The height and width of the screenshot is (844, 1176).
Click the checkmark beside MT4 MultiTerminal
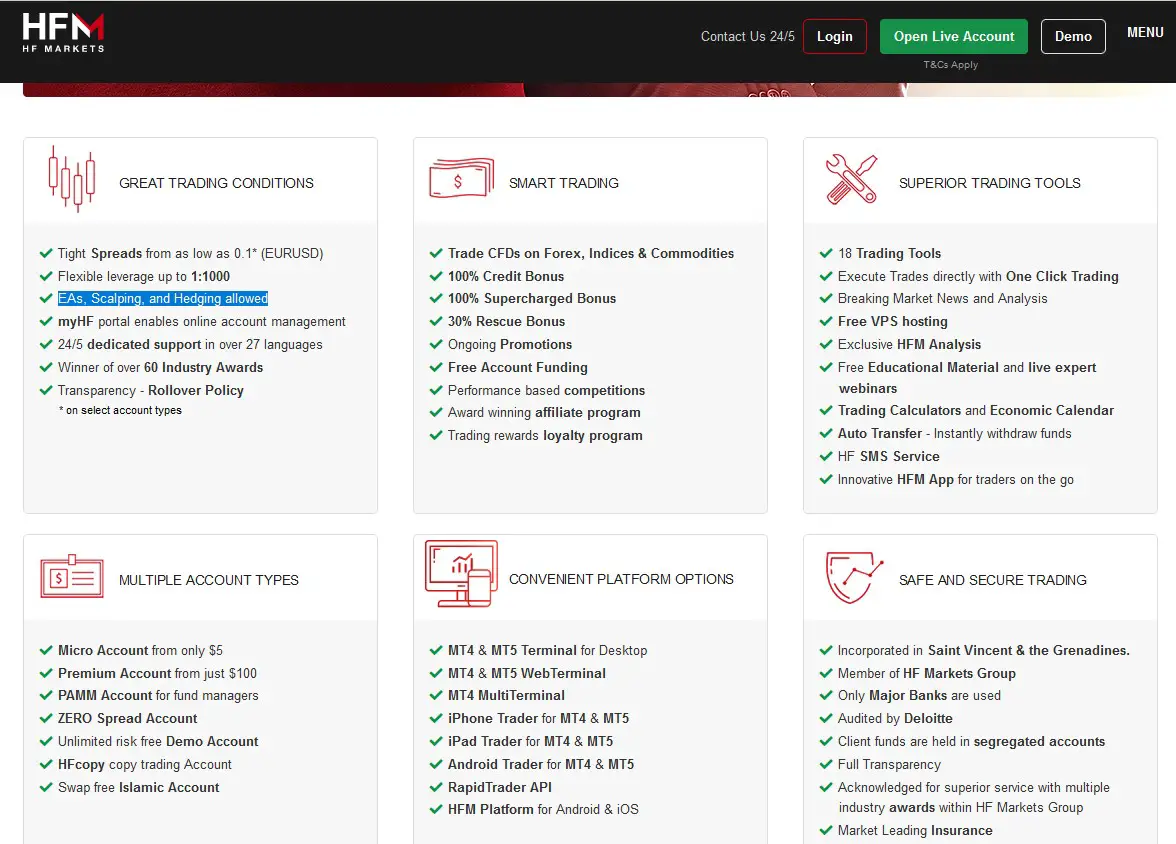click(x=436, y=695)
